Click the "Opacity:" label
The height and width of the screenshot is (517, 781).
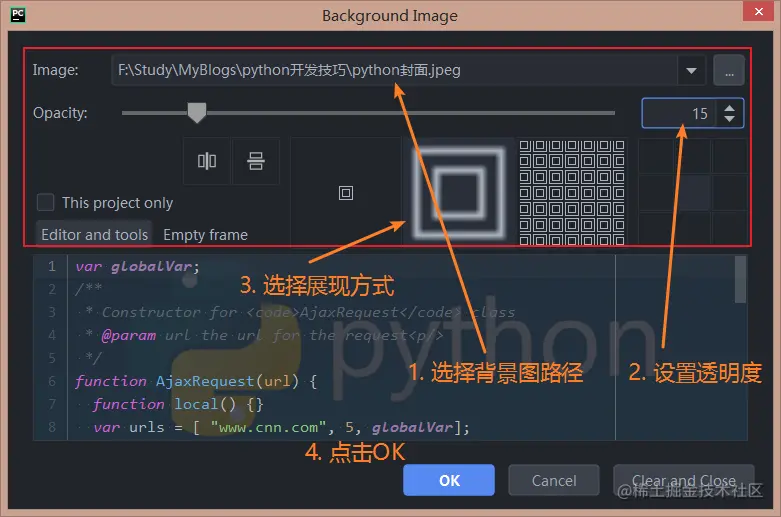point(60,113)
